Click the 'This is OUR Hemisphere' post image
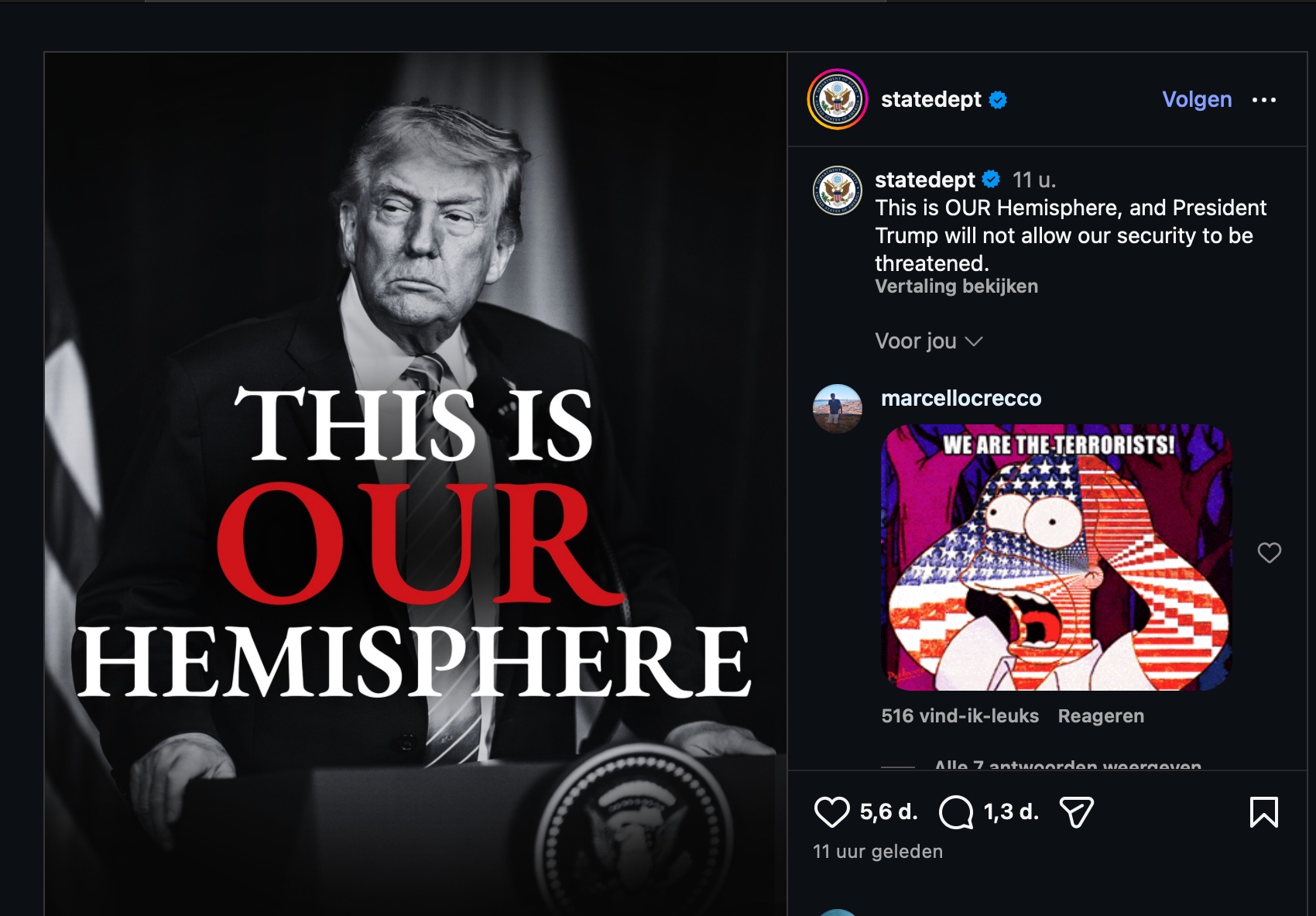Screen dimensions: 1316x916 coord(416,485)
